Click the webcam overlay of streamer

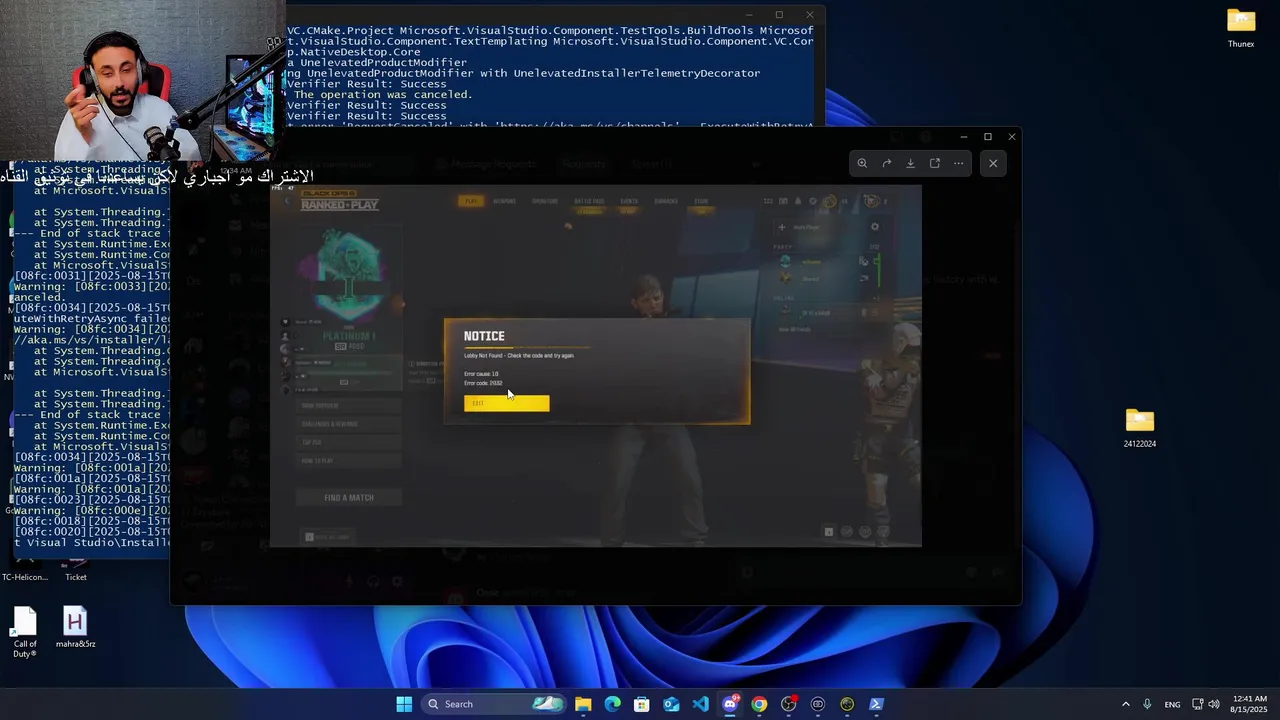point(142,80)
